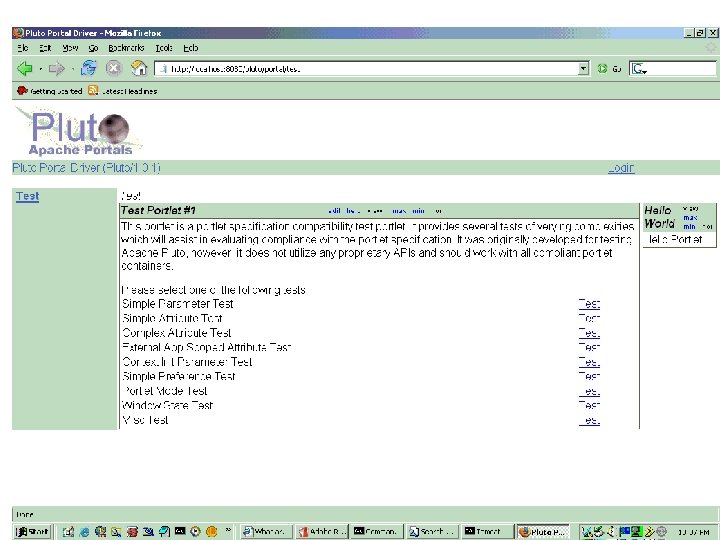Viewport: 720px width, 540px height.
Task: Maximize the Hello World portlet via max
Action: tap(690, 218)
